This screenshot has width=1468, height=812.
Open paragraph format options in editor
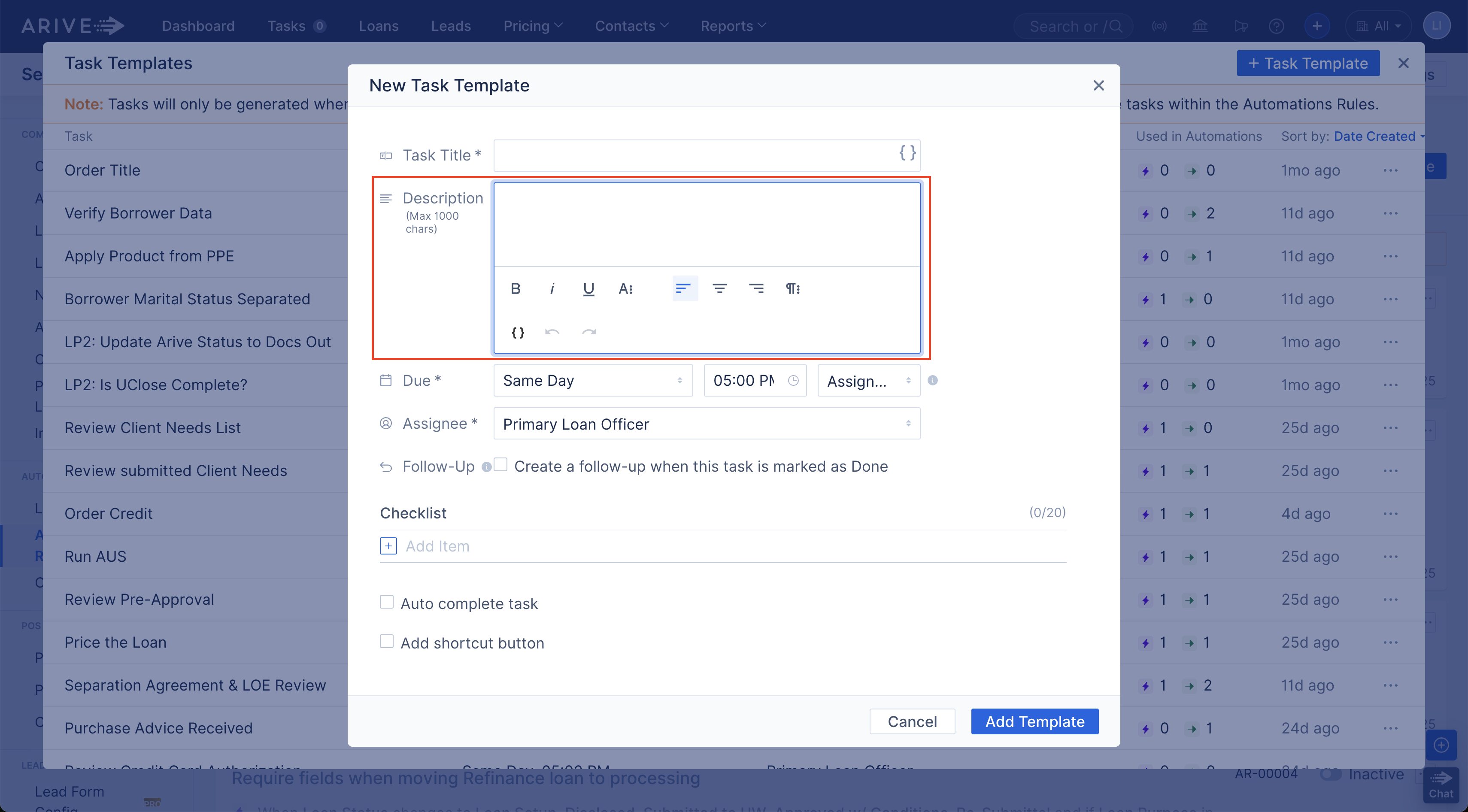click(793, 288)
